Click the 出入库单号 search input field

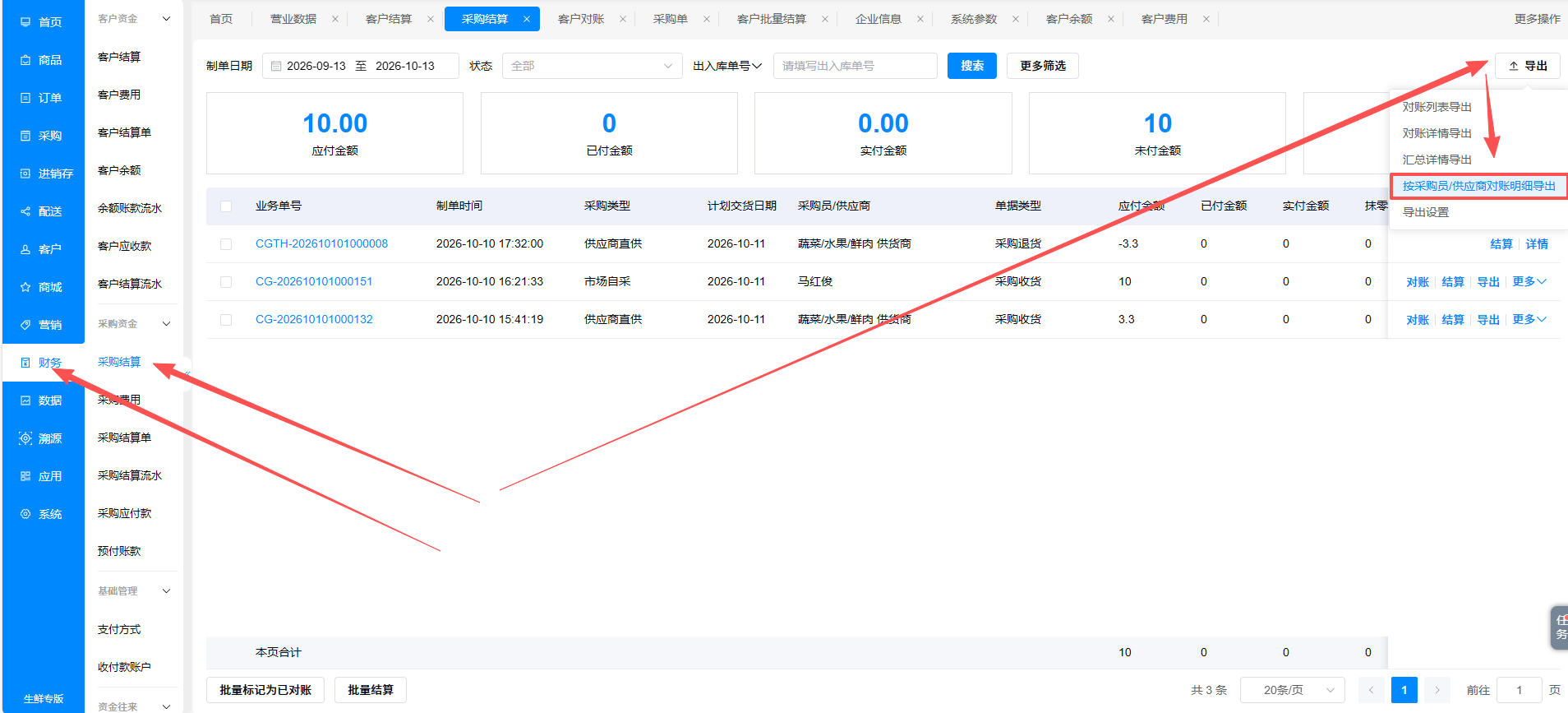point(855,66)
